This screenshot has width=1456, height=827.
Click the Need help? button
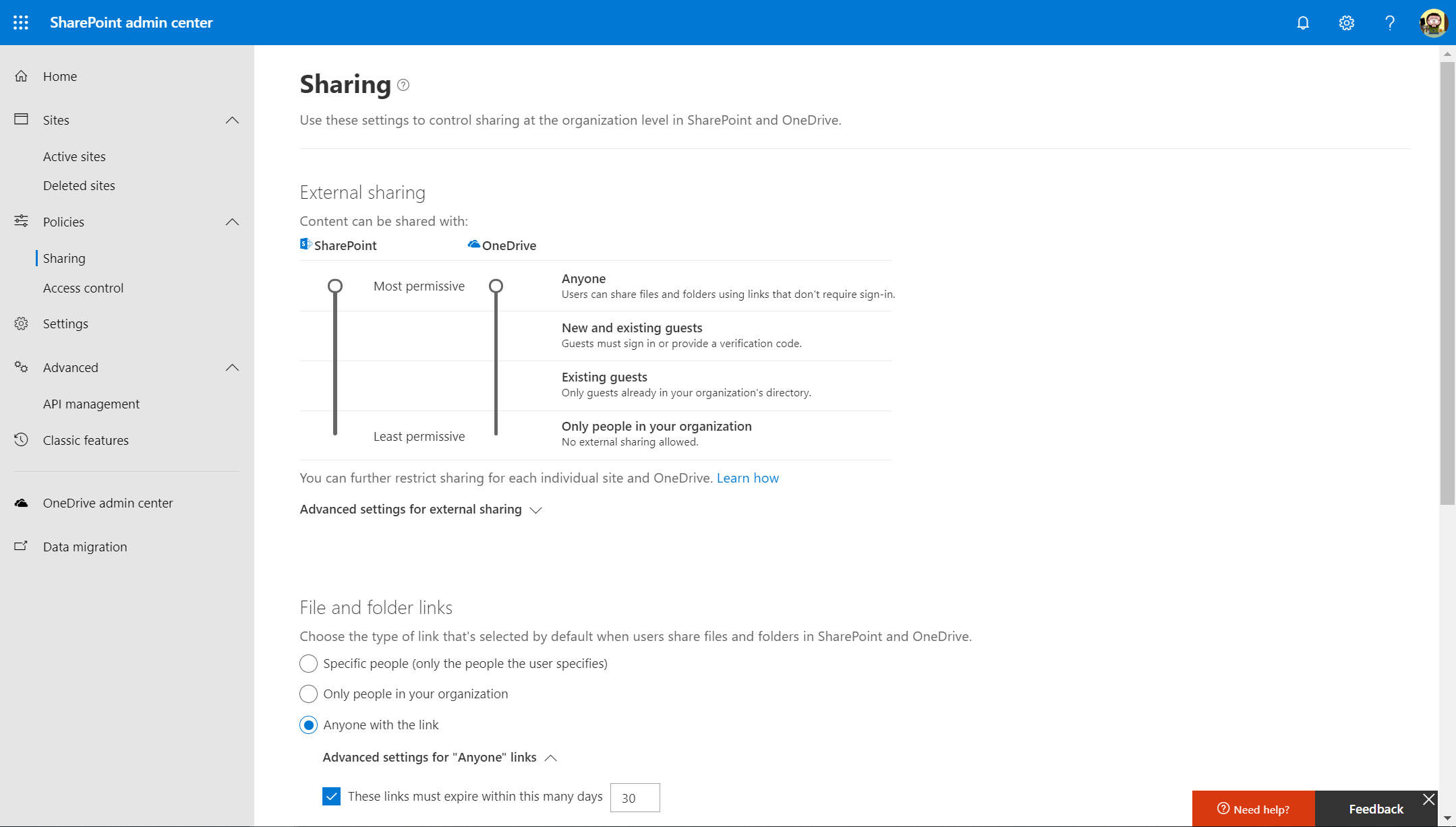1253,809
